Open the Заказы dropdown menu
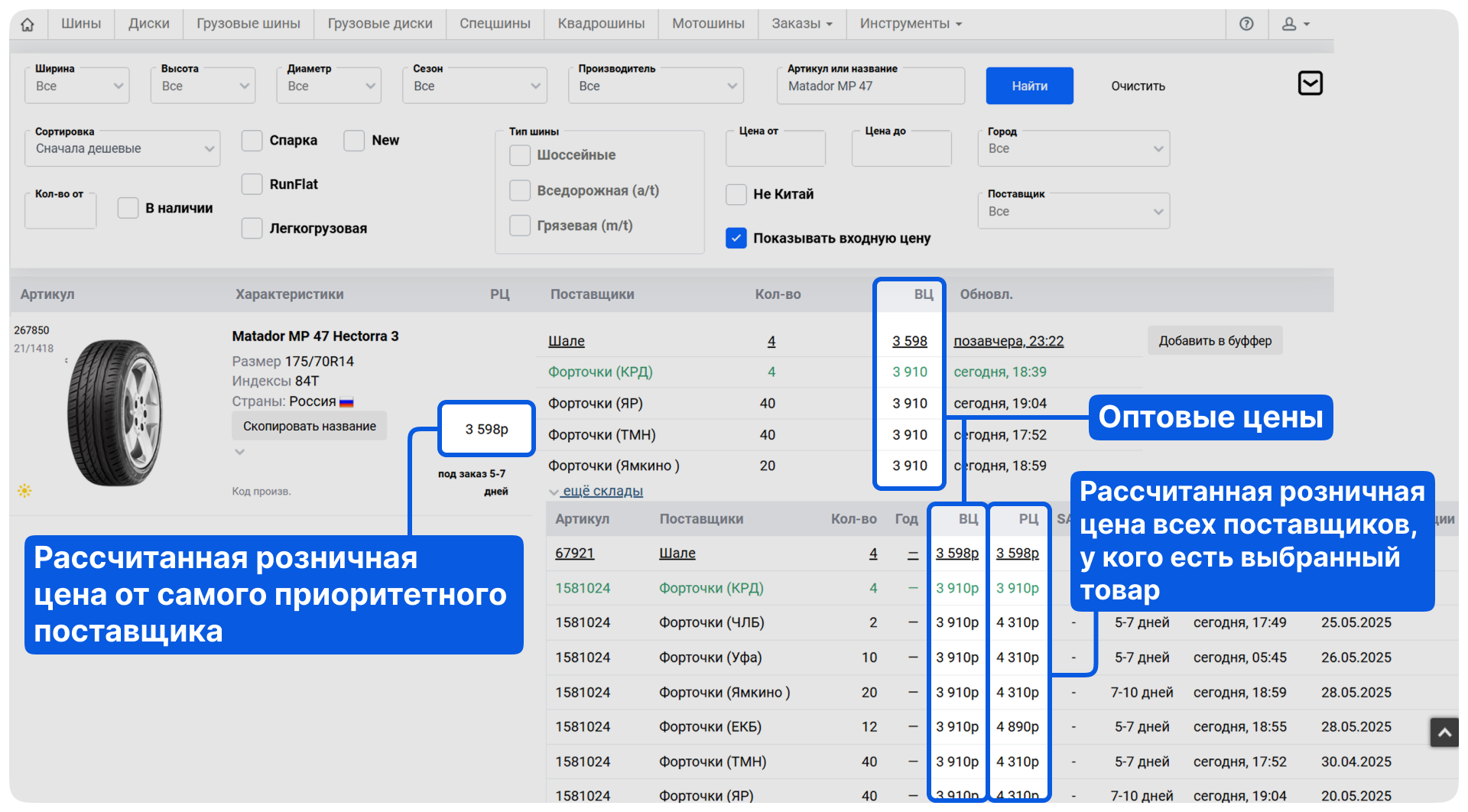The width and height of the screenshot is (1468, 812). 802,24
